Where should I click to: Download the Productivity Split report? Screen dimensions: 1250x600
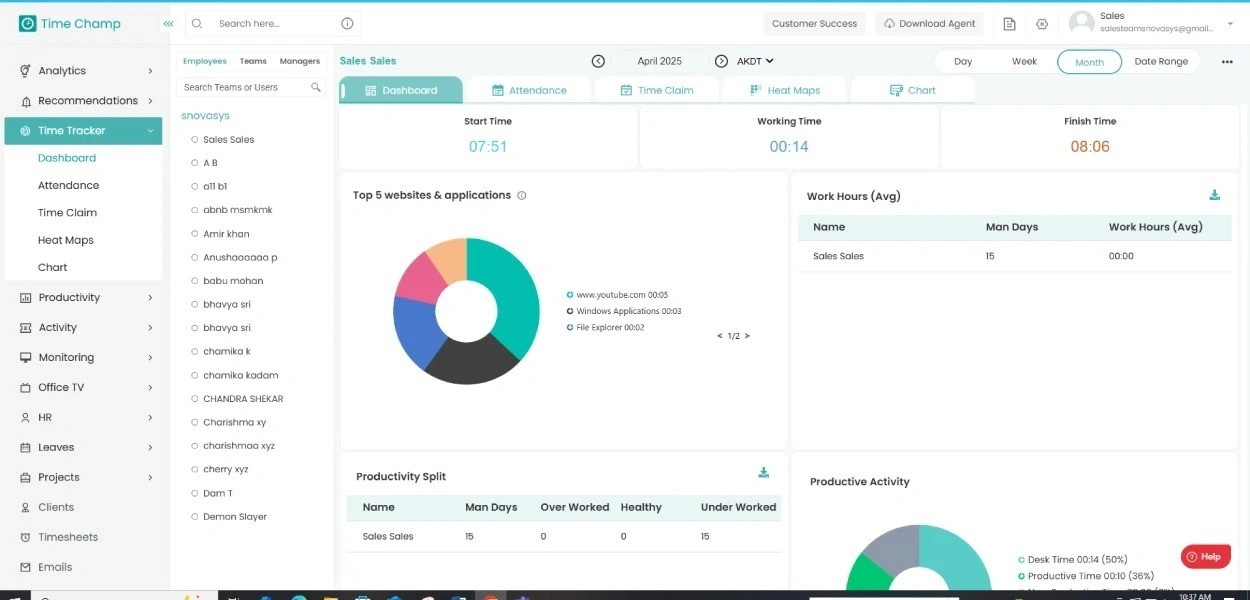[764, 472]
